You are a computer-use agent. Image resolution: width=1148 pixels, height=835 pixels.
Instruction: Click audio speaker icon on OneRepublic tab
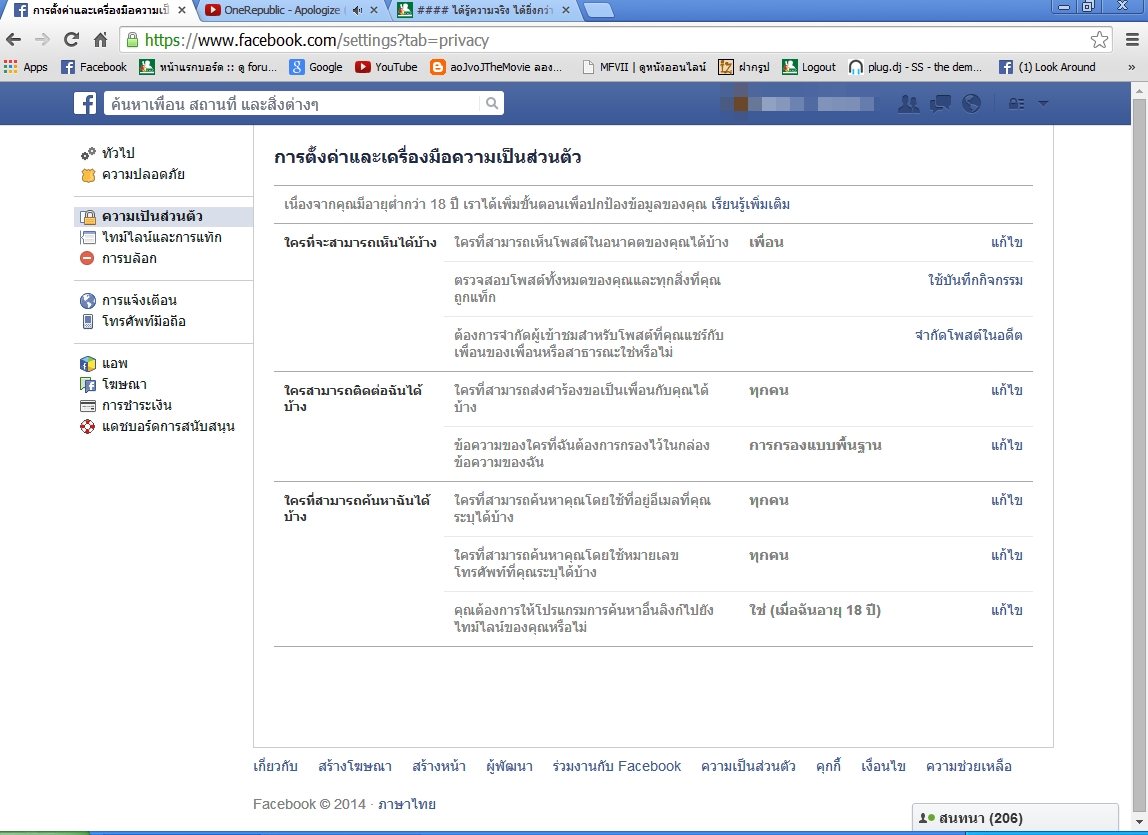coord(357,10)
